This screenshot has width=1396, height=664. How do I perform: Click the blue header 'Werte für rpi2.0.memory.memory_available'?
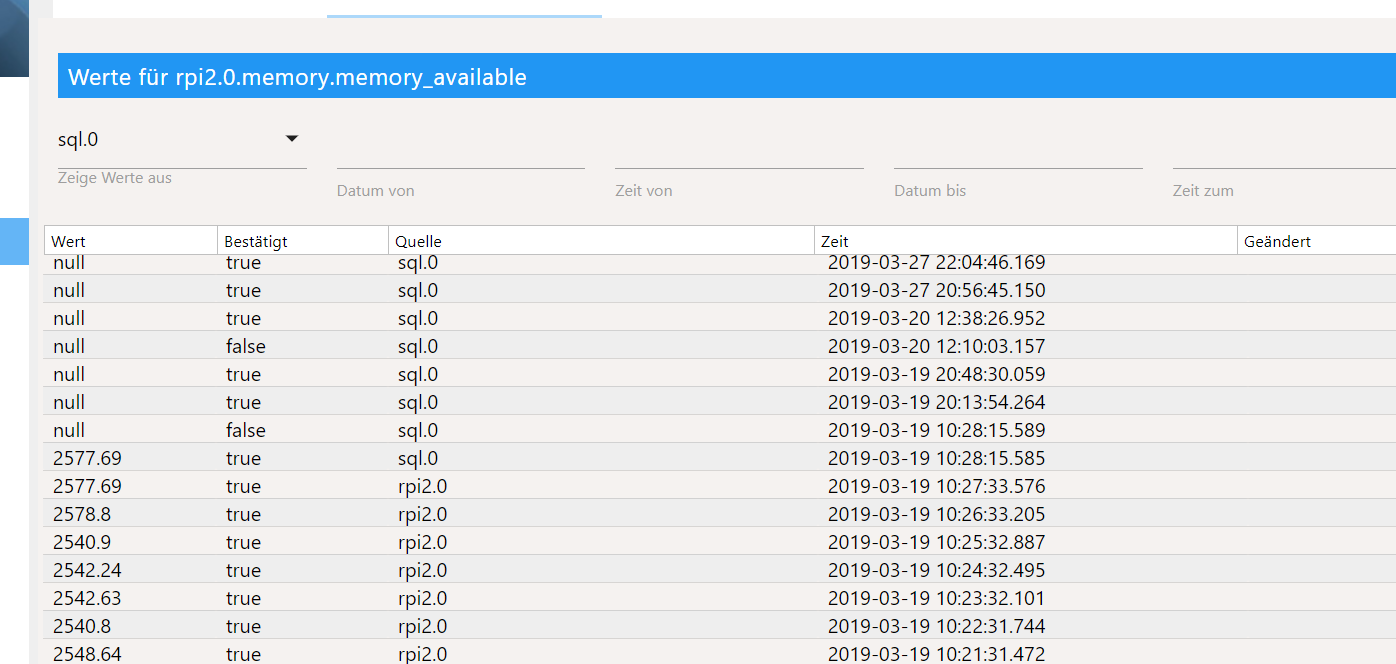click(x=297, y=77)
